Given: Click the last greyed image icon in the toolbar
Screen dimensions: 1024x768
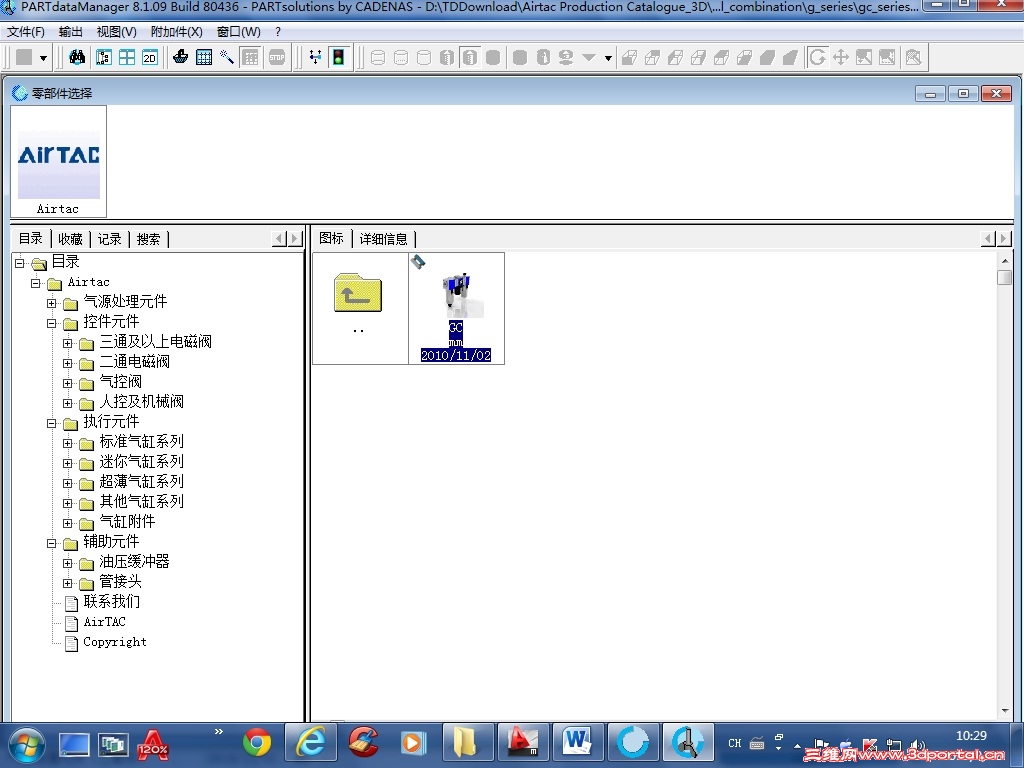Looking at the screenshot, I should pyautogui.click(x=914, y=57).
